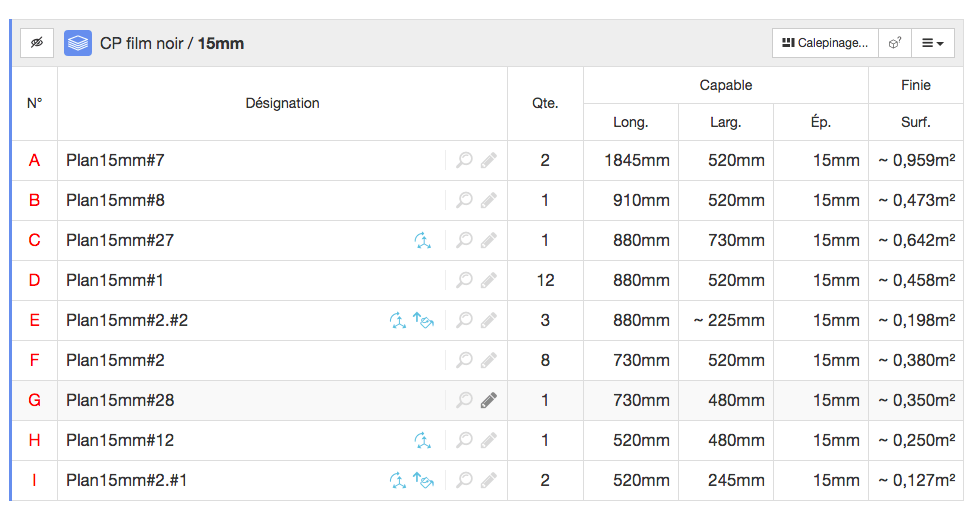The width and height of the screenshot is (980, 515).
Task: Click the dimensions help cube icon
Action: (895, 43)
